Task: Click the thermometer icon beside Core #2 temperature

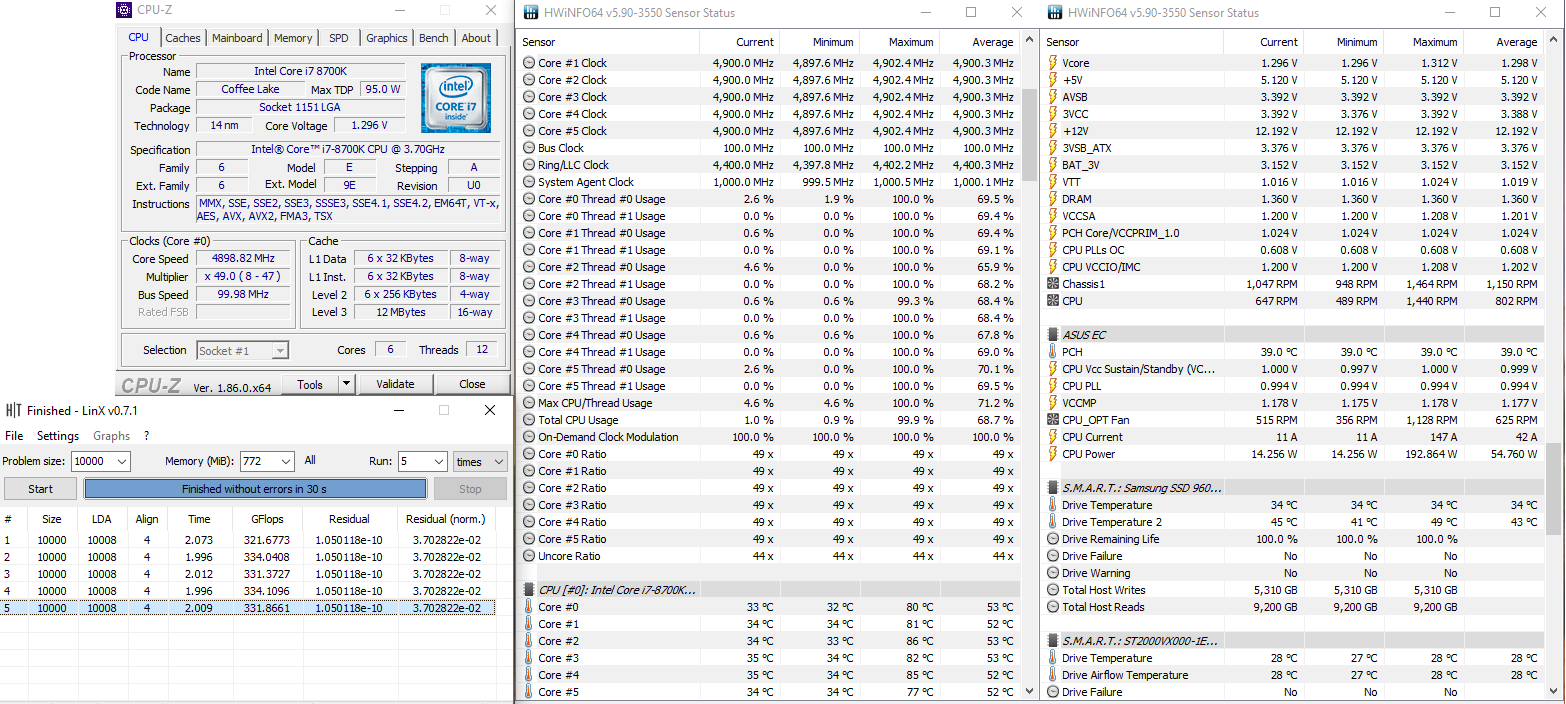Action: point(529,641)
